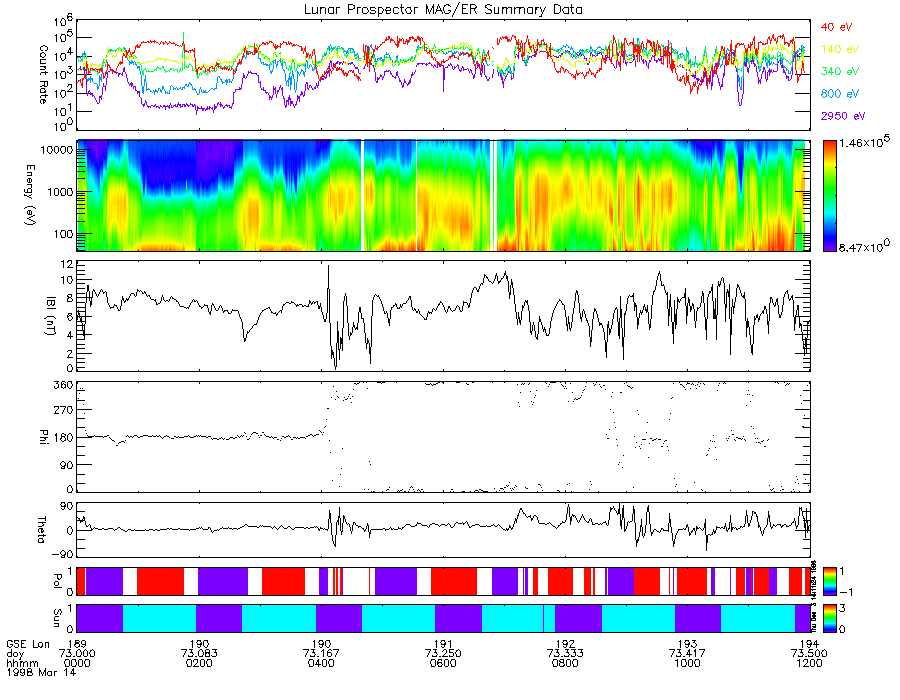The width and height of the screenshot is (900, 700).
Task: Click the "GSE Lon" row label
Action: [28, 644]
